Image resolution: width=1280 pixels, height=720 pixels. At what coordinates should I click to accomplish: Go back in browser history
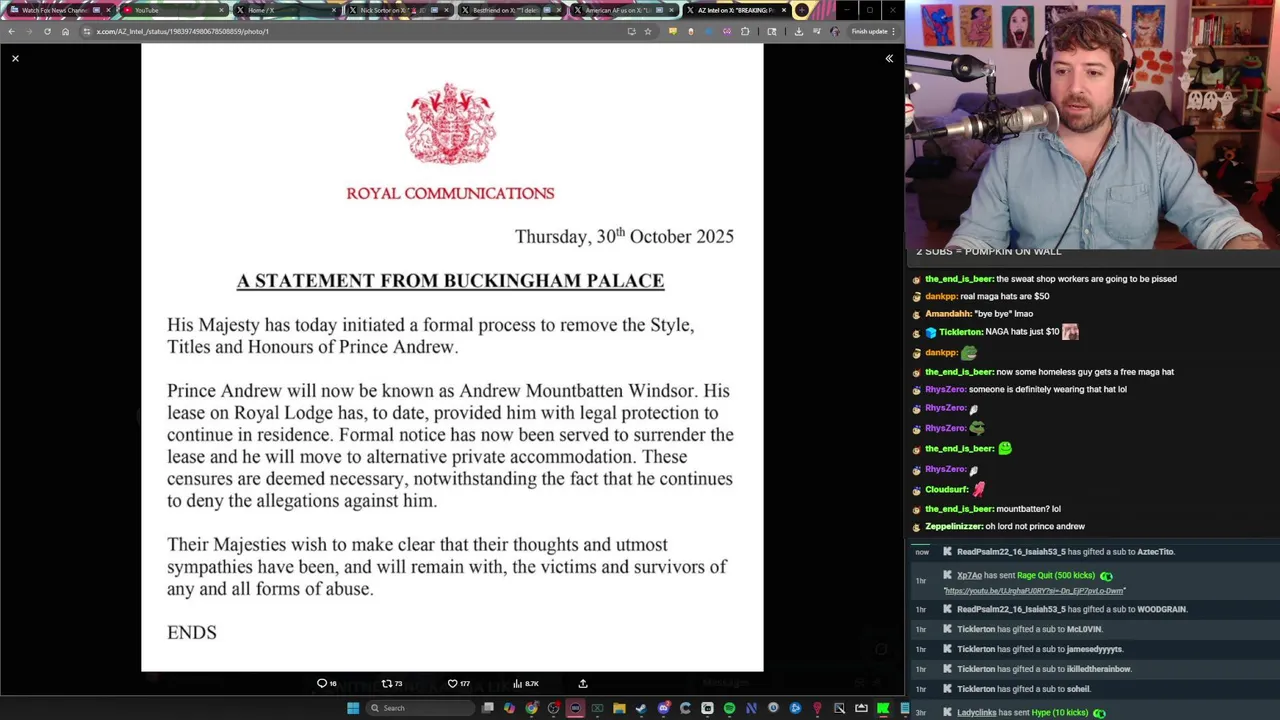click(x=11, y=31)
